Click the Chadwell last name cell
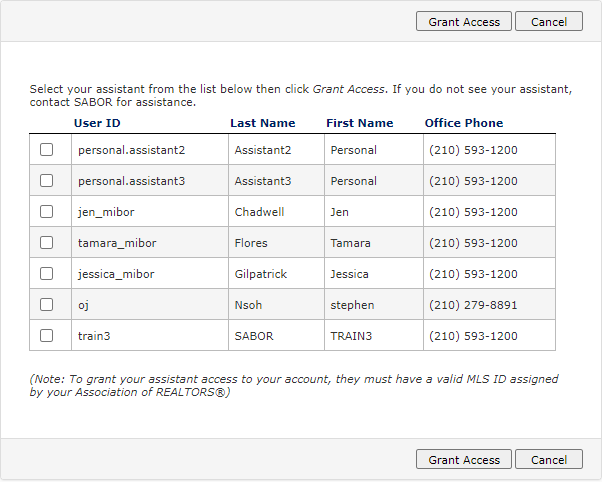Image resolution: width=602 pixels, height=482 pixels. [260, 212]
